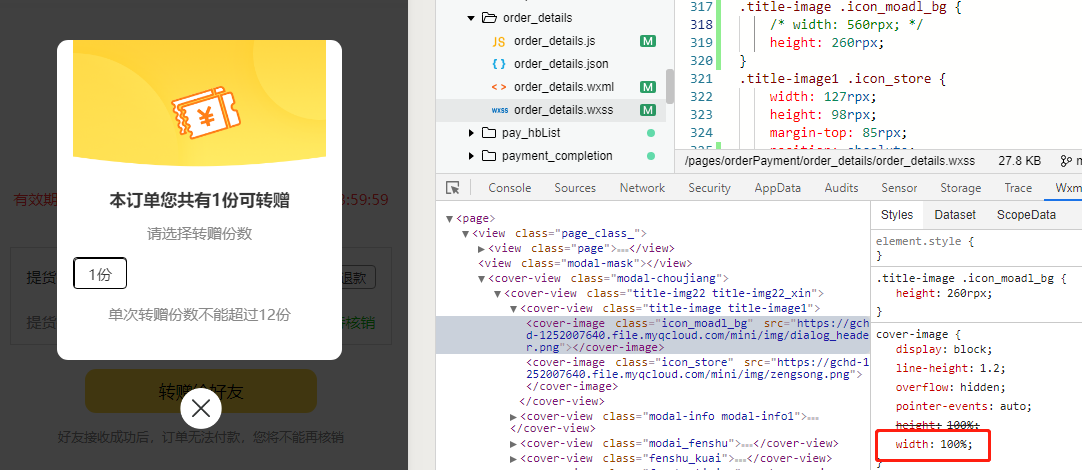Expand the pay_hbList folder
The height and width of the screenshot is (470, 1082).
coord(471,133)
